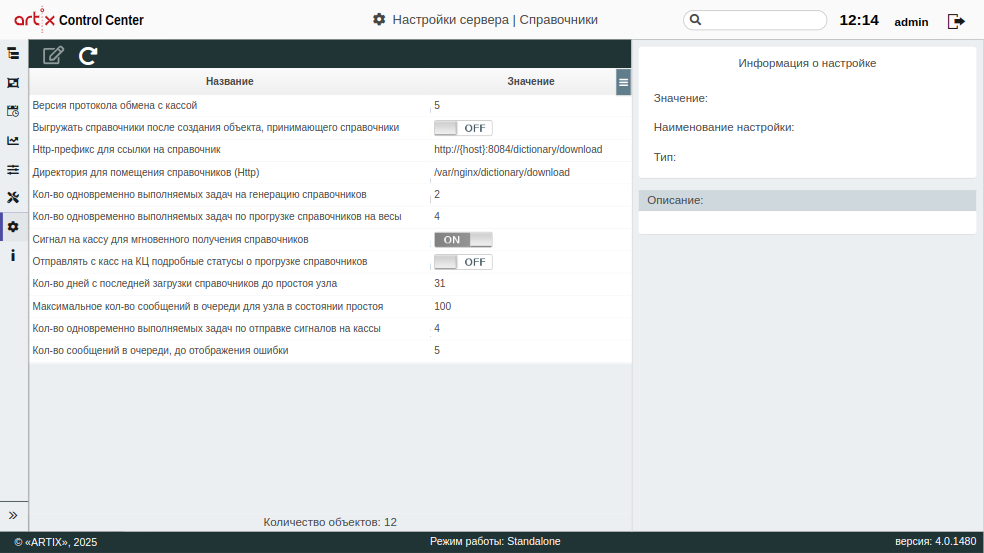The image size is (984, 553).
Task: Click the 'Значение' column header
Action: click(530, 81)
